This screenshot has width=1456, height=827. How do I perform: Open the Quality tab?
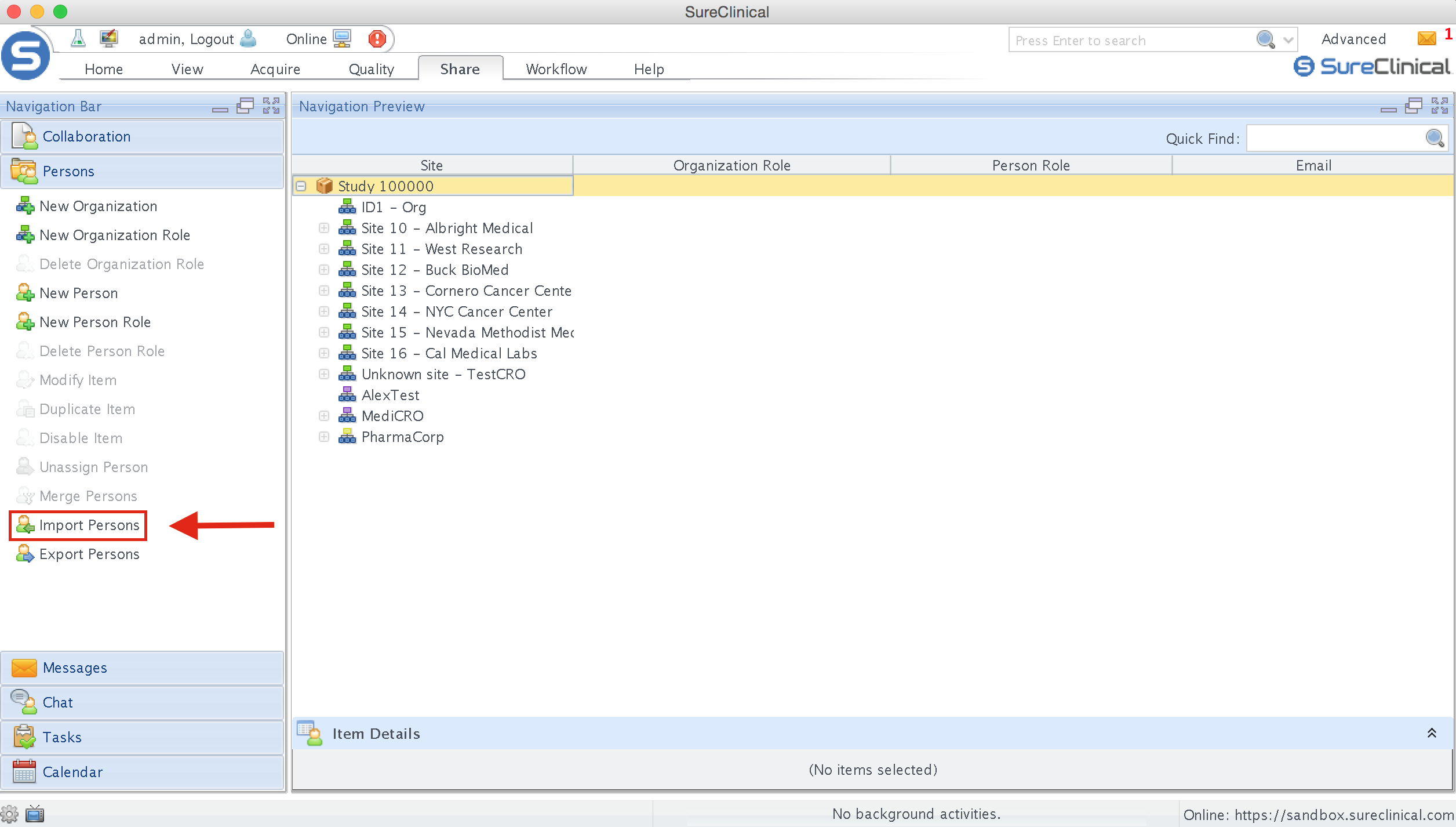(372, 69)
